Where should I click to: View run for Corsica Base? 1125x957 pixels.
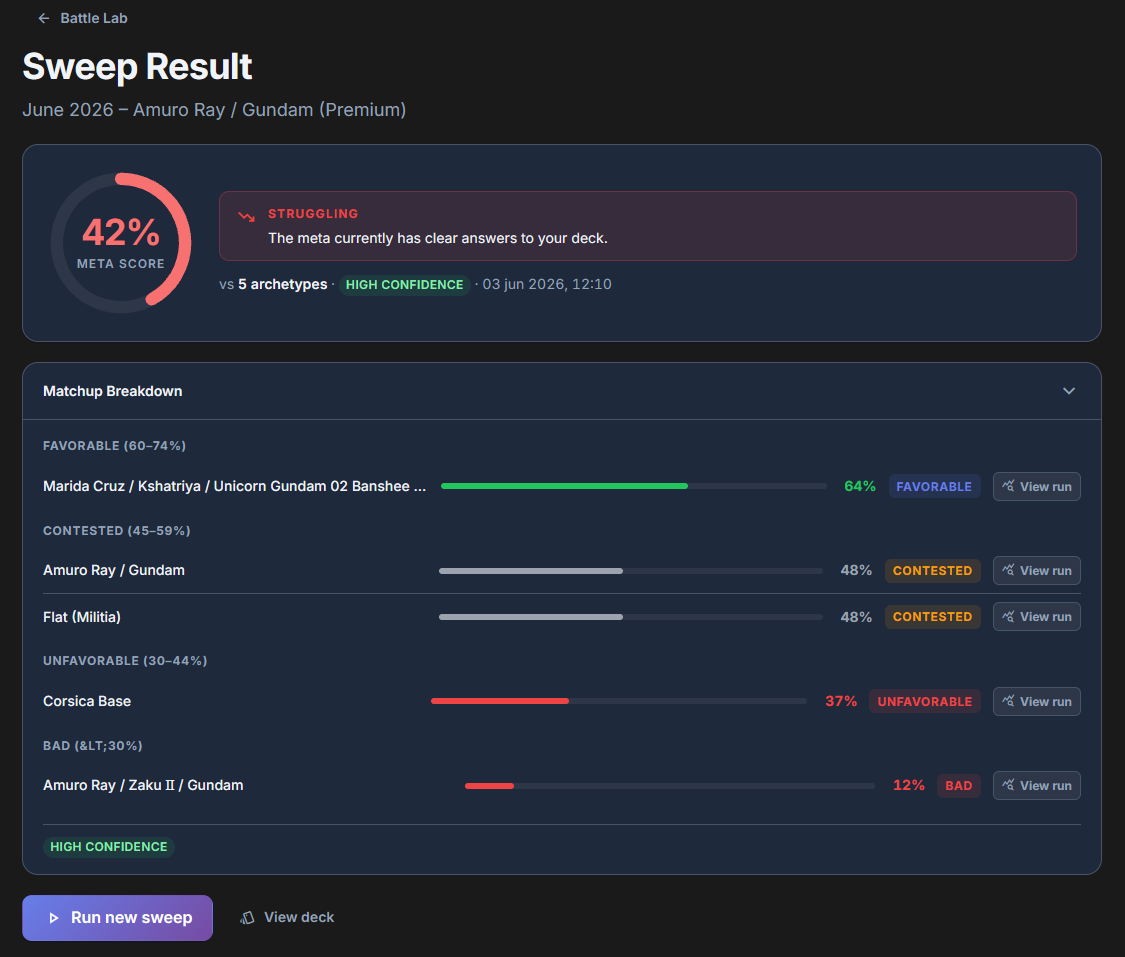click(x=1036, y=702)
